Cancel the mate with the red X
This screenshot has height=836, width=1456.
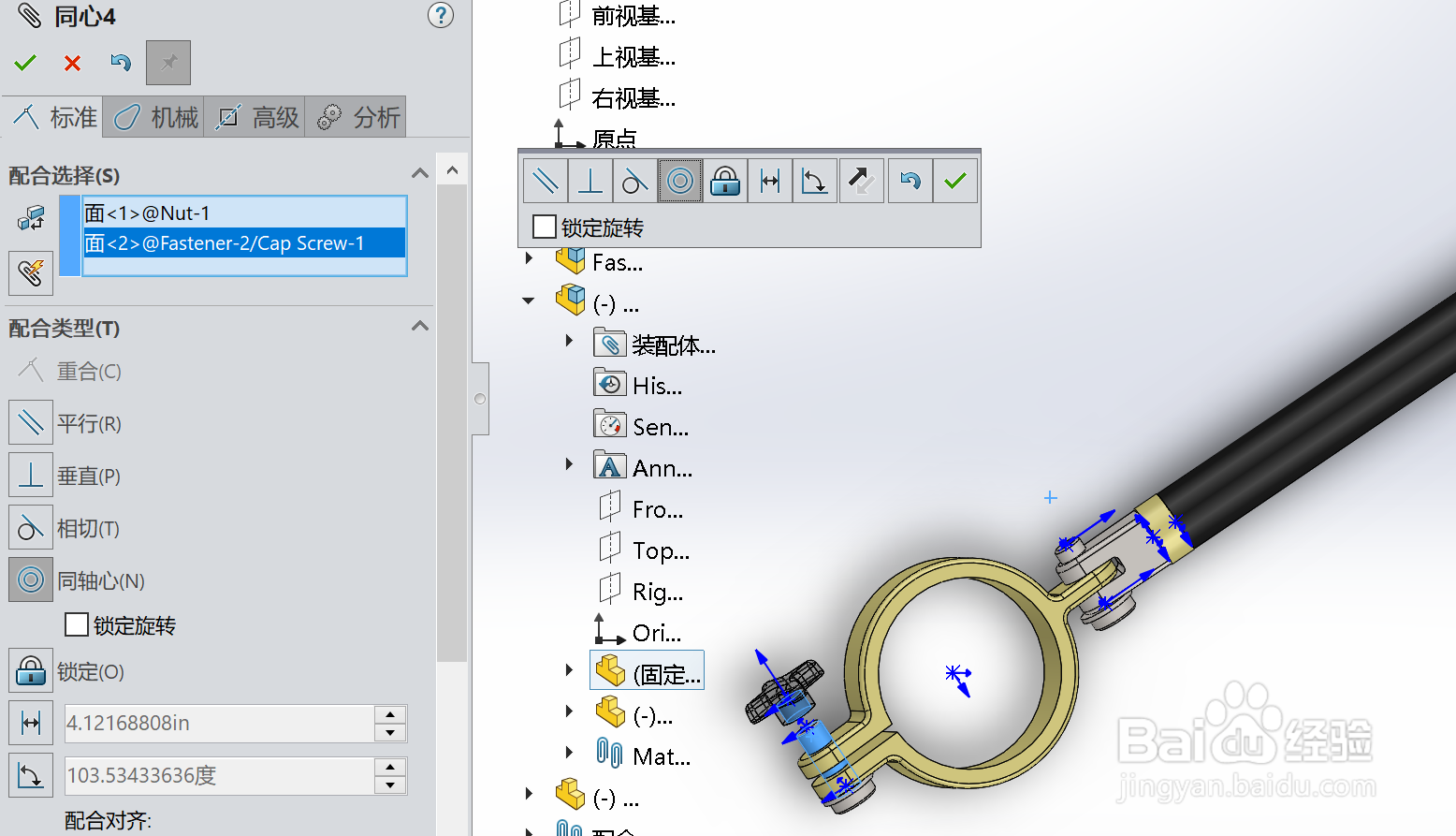(x=72, y=63)
